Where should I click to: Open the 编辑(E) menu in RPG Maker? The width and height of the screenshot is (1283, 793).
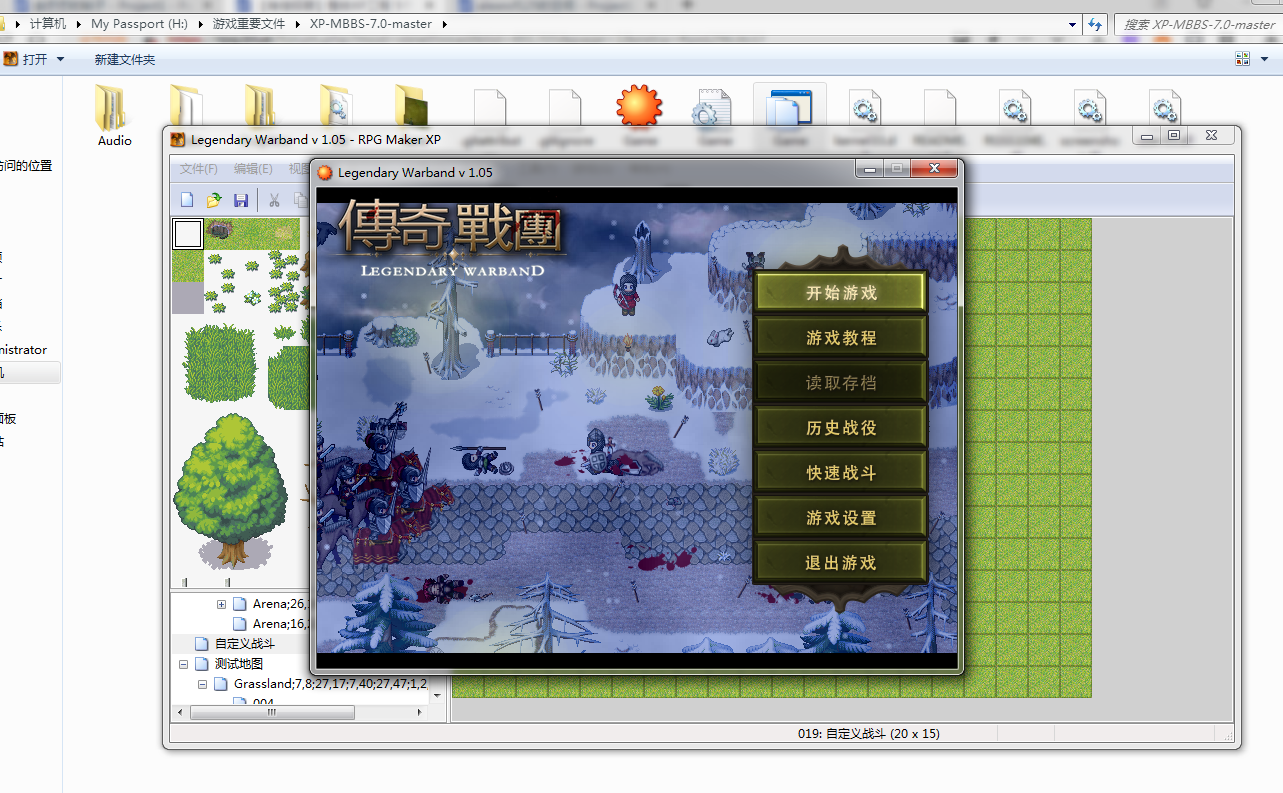(253, 169)
